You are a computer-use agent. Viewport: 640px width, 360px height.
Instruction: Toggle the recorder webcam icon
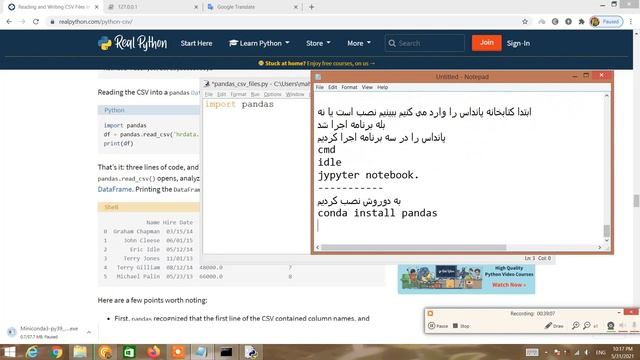click(611, 326)
